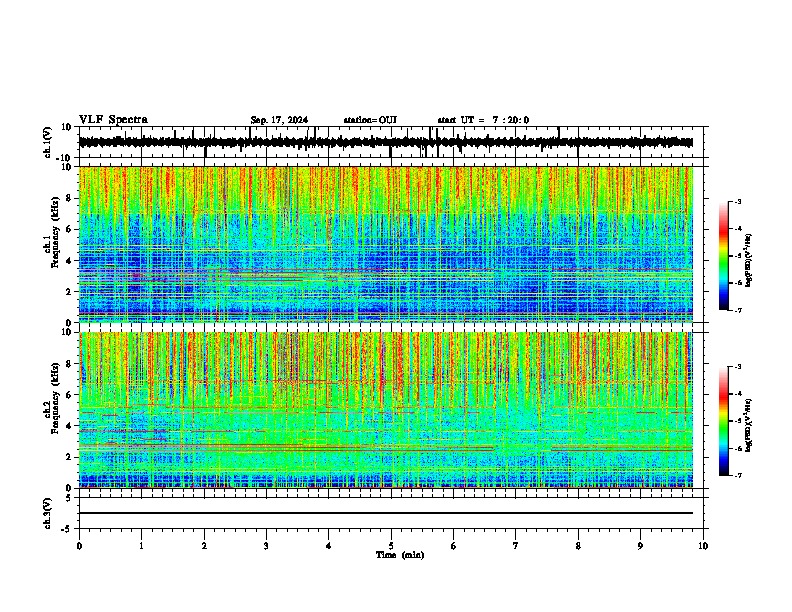This screenshot has height=612, width=792.
Task: Click the ch.2 colorbar log(PSD) unit label
Action: 748,425
